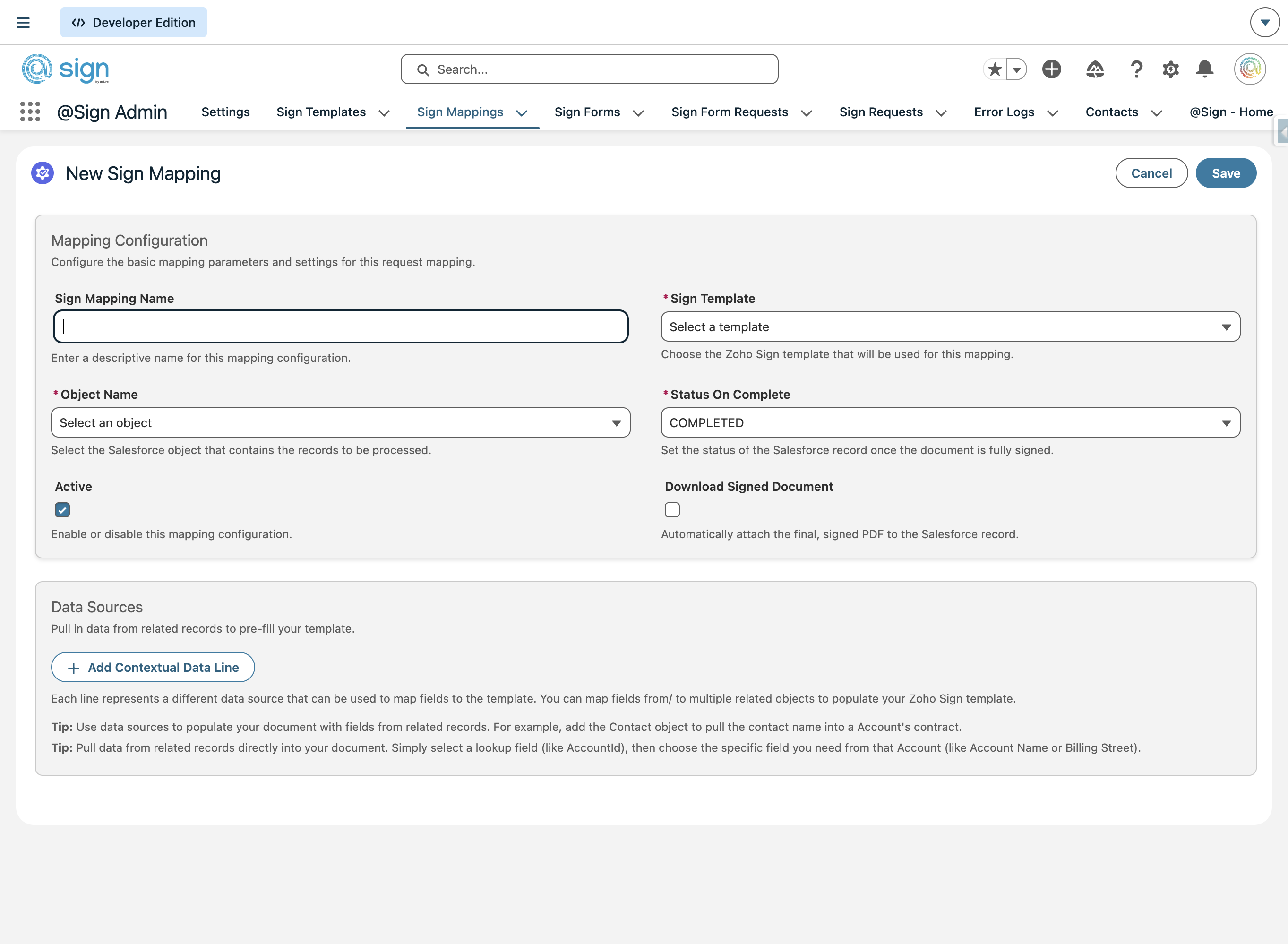Open the Setup gear icon
Screen dimensions: 1288x944
point(1171,69)
